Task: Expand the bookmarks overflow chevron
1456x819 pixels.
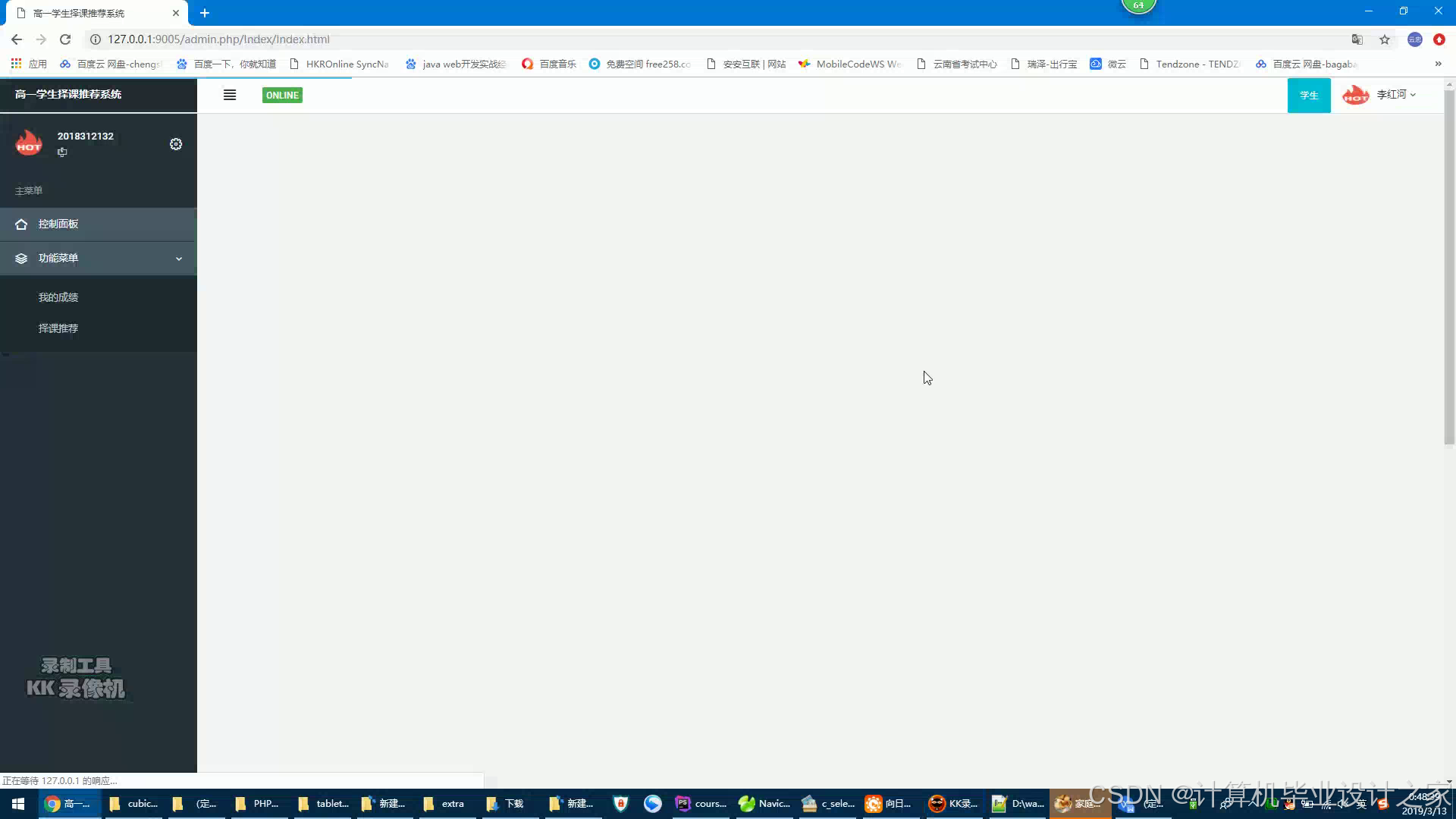Action: (x=1439, y=64)
